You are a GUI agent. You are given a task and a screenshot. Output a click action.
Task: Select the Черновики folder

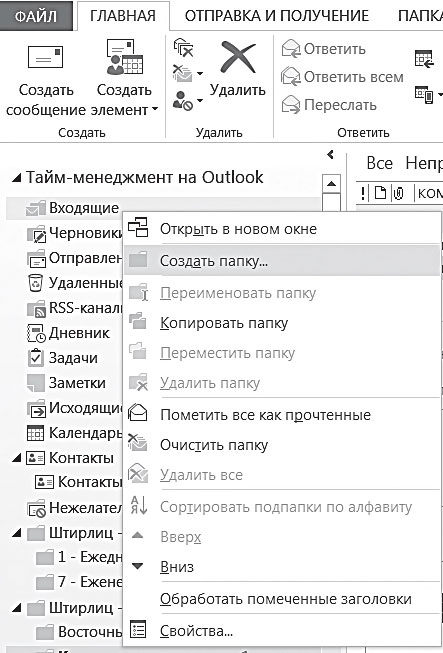pos(75,233)
